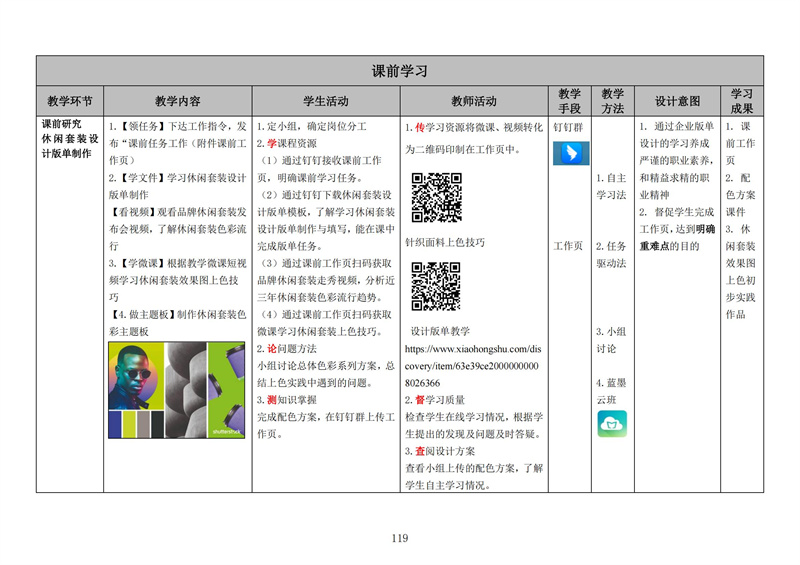Click the 学习成果 column header
Viewport: 800px width, 565px height.
click(x=741, y=101)
